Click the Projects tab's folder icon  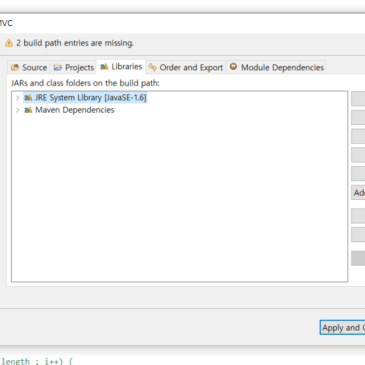pos(58,67)
